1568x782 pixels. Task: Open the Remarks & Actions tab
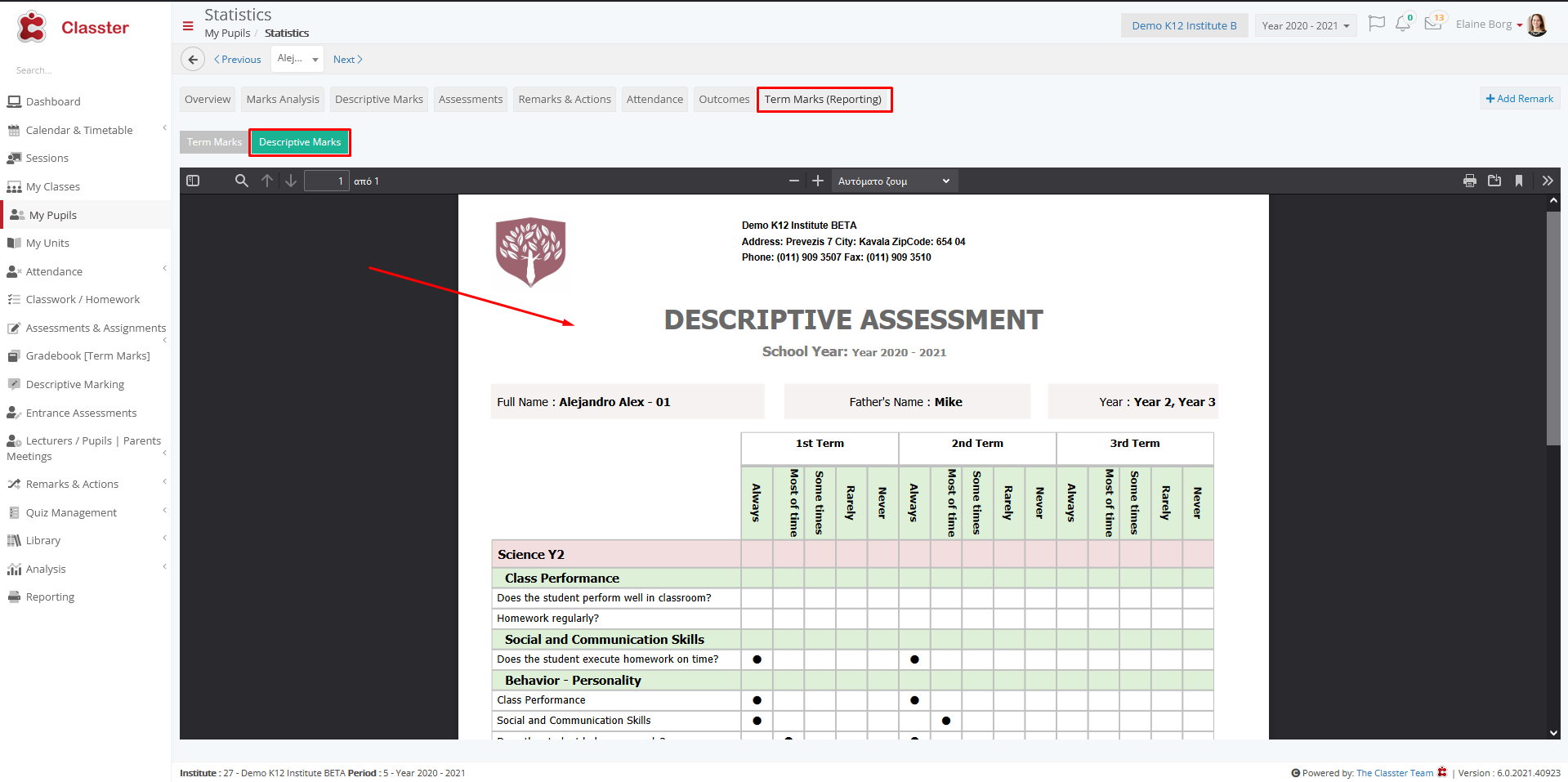pyautogui.click(x=565, y=99)
